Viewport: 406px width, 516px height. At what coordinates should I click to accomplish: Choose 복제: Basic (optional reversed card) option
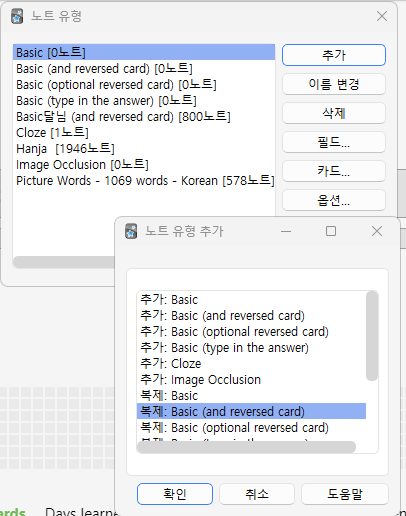coord(251,427)
